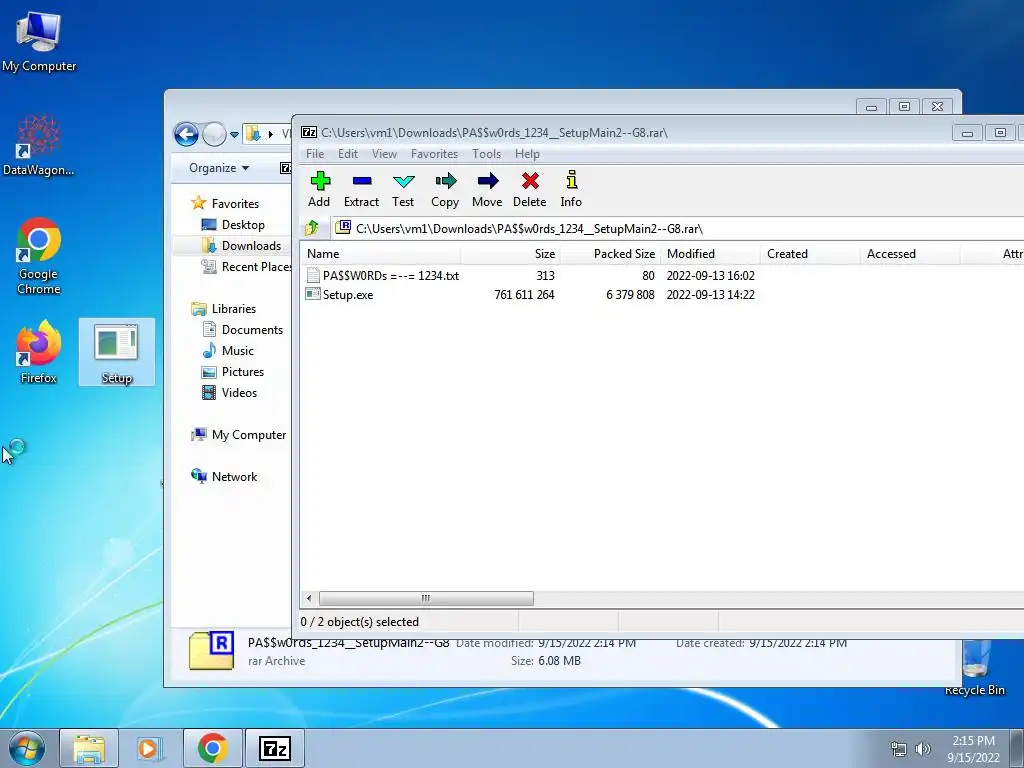Viewport: 1024px width, 768px height.
Task: Open the Edit menu in 7-Zip
Action: tap(347, 153)
